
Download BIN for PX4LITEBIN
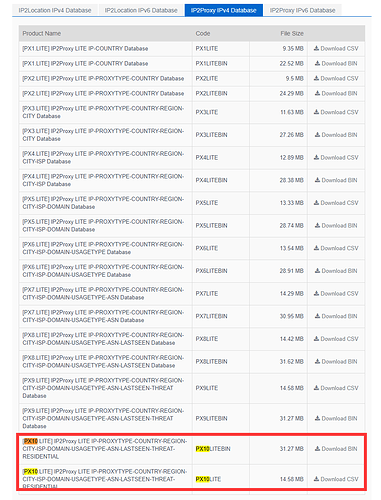[x=336, y=180]
